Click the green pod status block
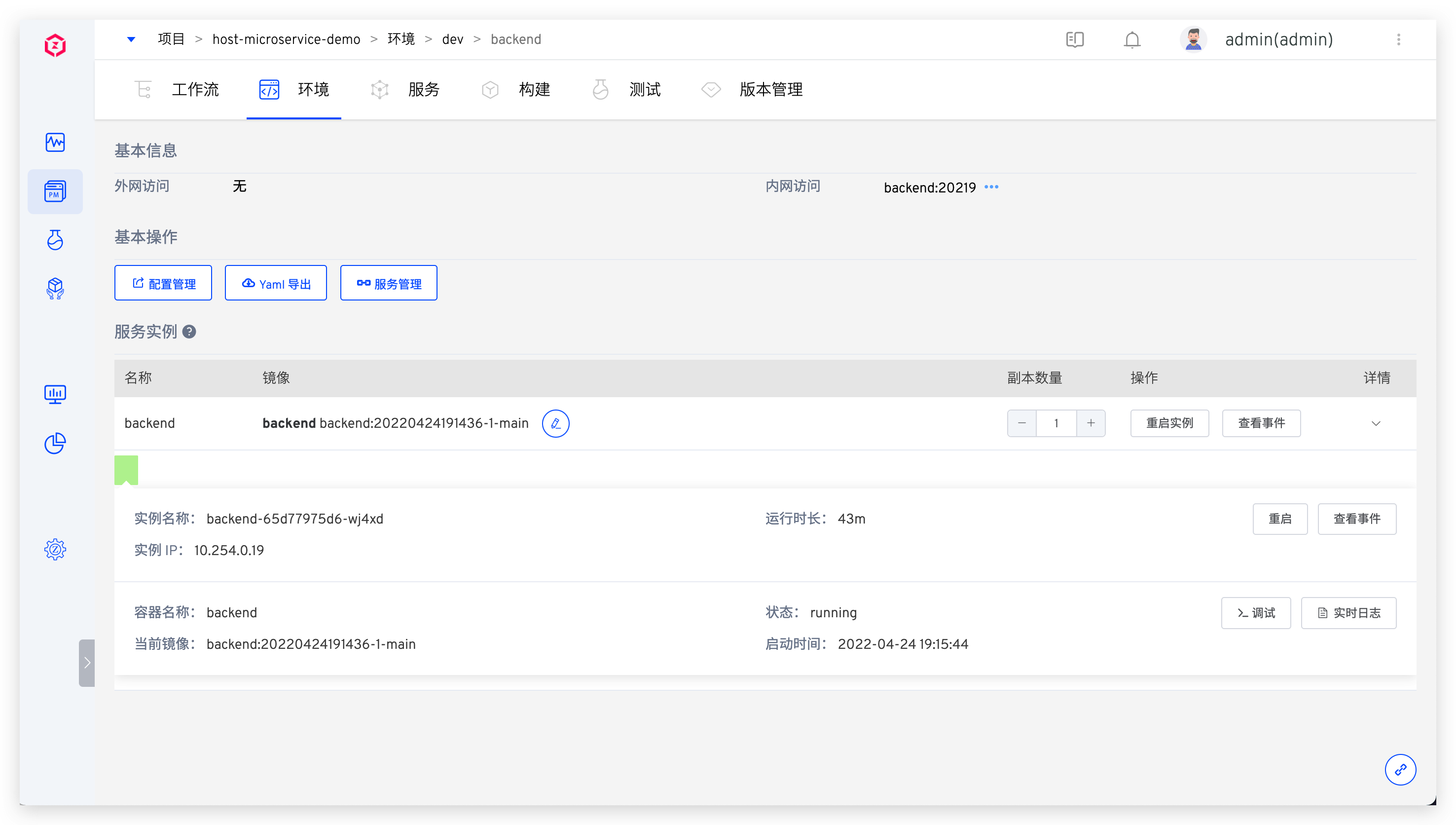The width and height of the screenshot is (1456, 825). click(x=126, y=469)
